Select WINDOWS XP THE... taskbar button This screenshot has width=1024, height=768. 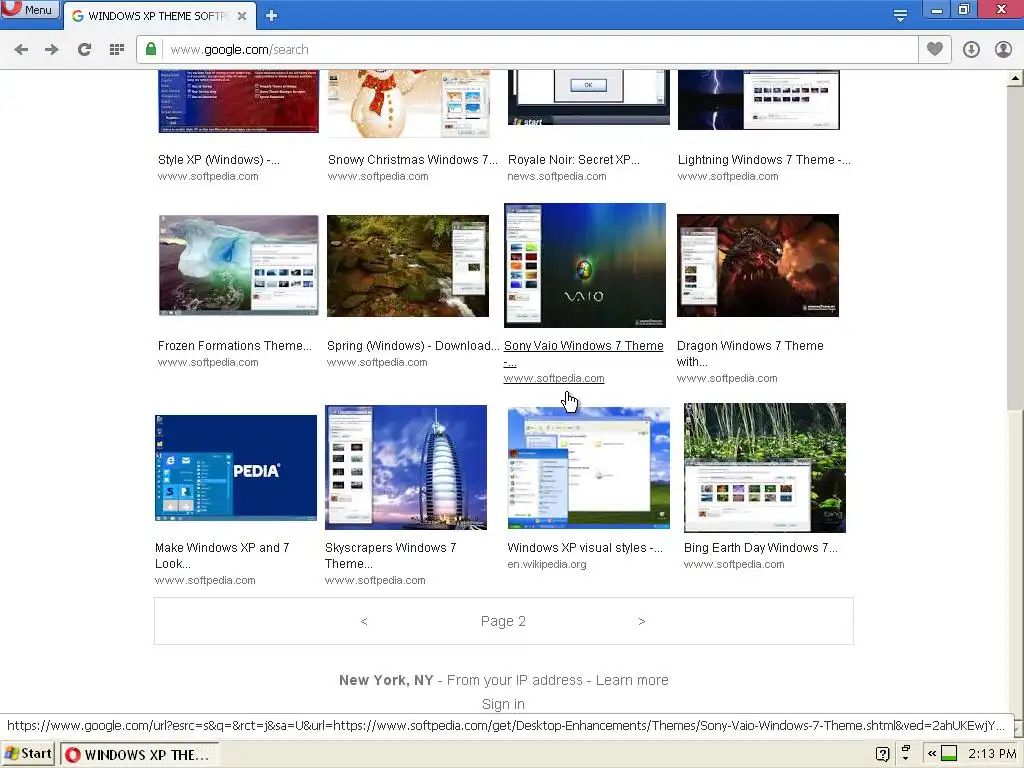(x=139, y=755)
